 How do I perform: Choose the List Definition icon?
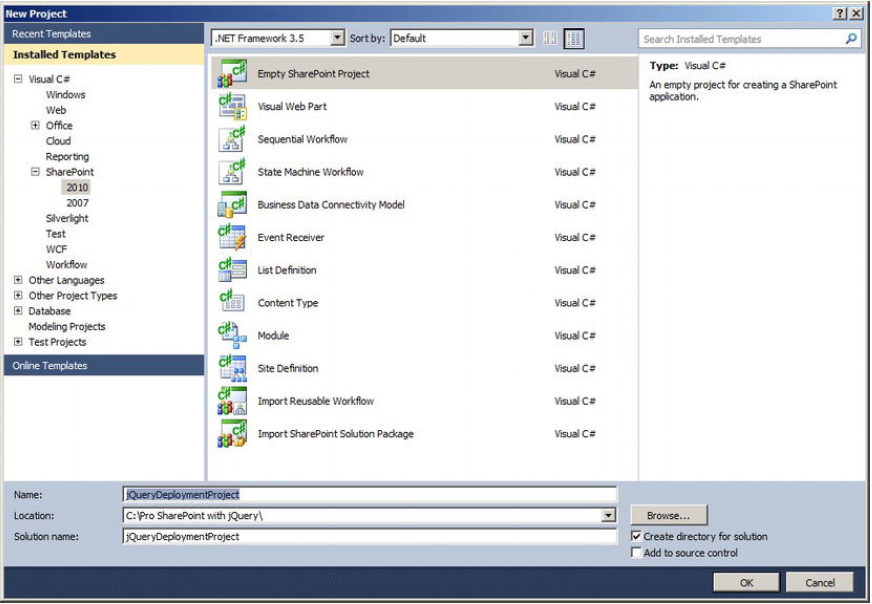(232, 270)
